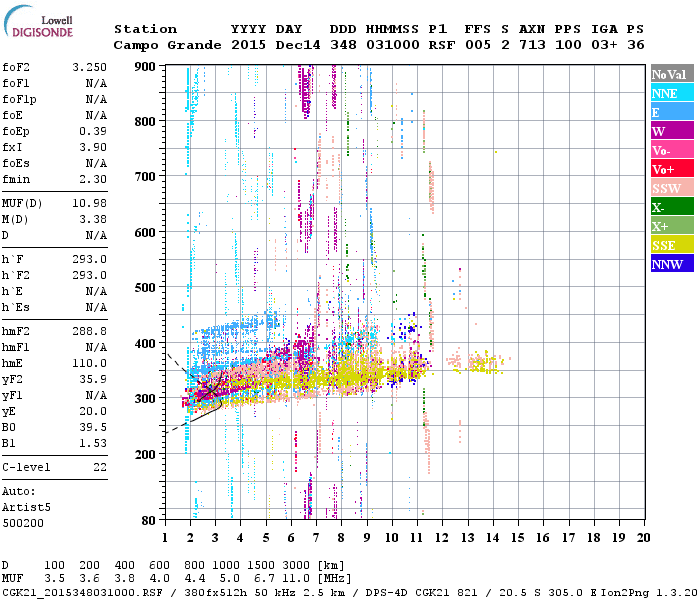The height and width of the screenshot is (600, 700).
Task: Click the year value 2015
Action: [248, 45]
